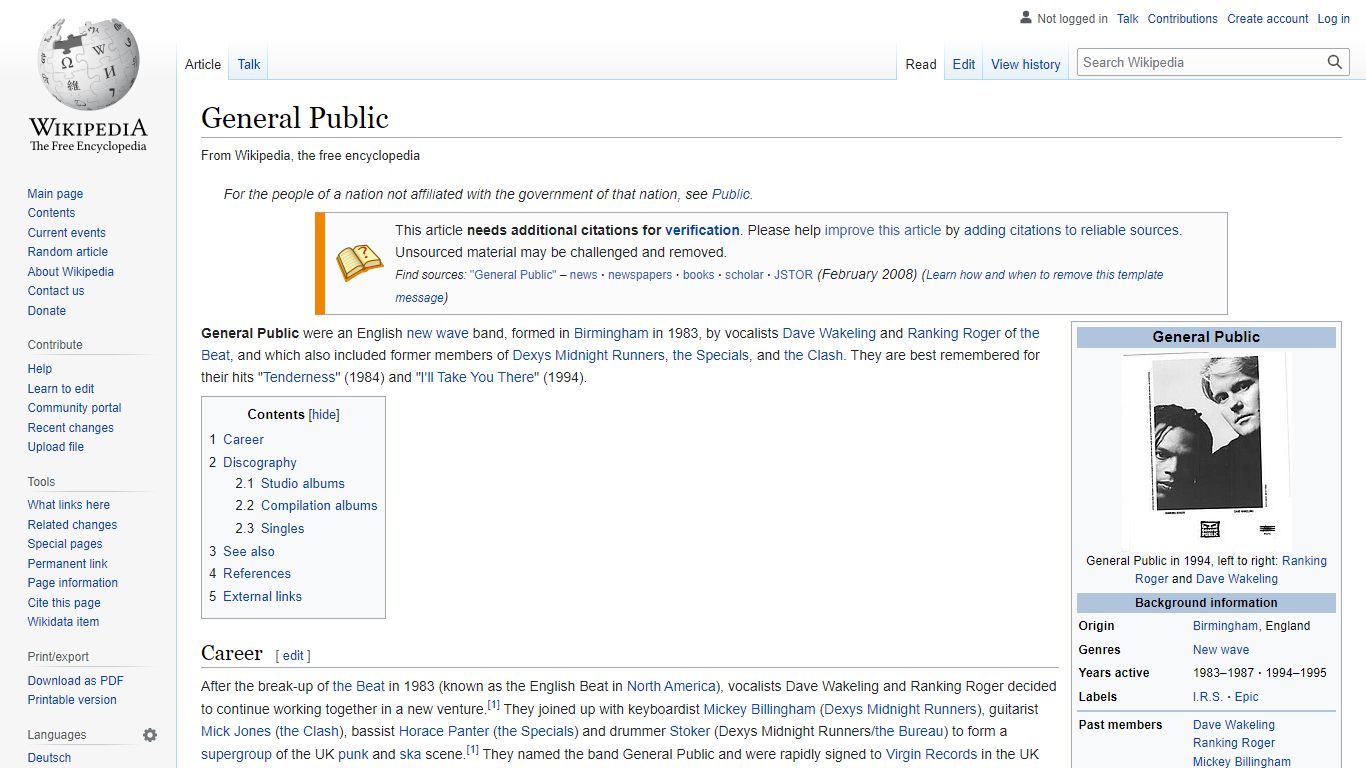Open the Contributions link in header
1366x768 pixels.
click(x=1182, y=19)
